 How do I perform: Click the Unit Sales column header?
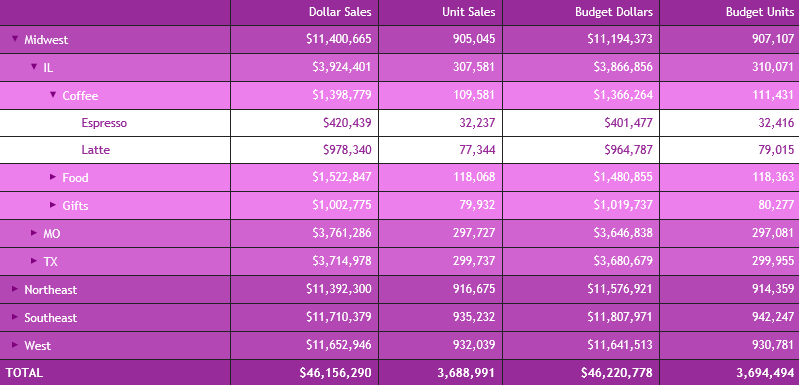coord(468,12)
